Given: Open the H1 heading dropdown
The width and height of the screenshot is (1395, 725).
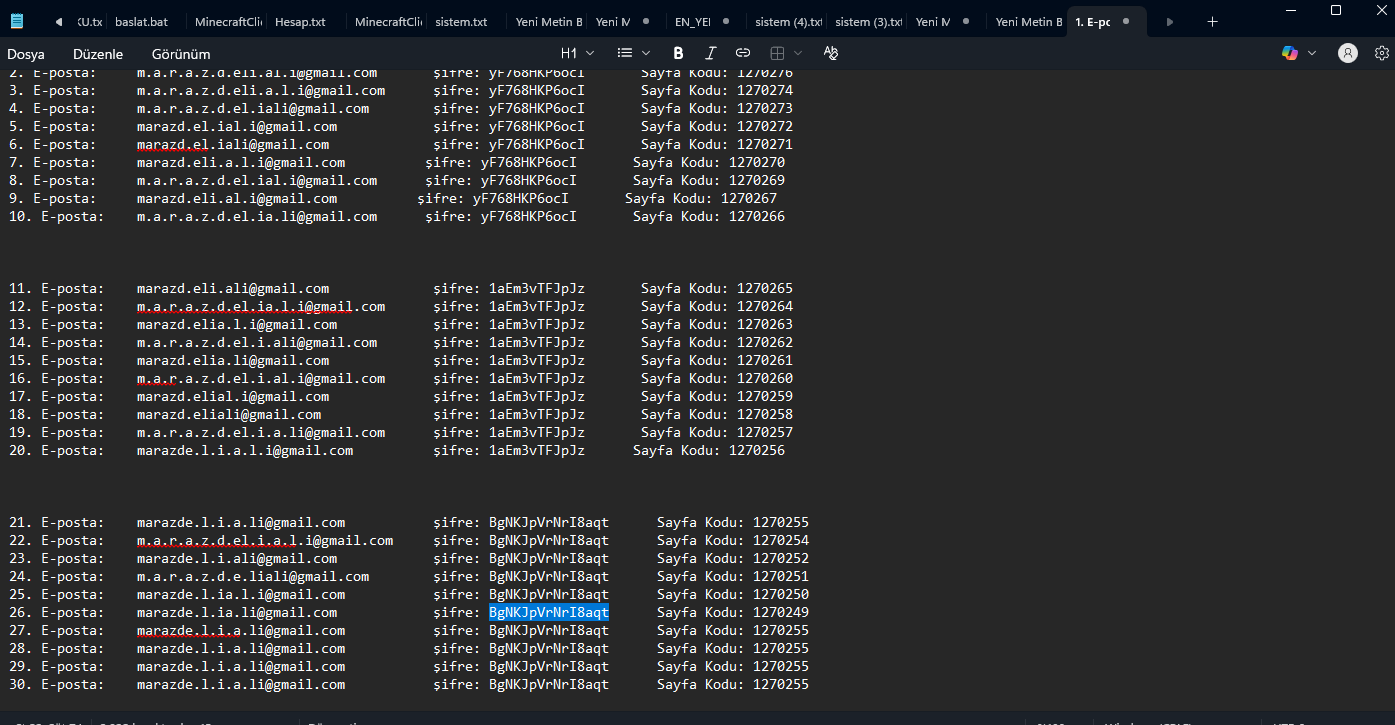Looking at the screenshot, I should [x=577, y=53].
